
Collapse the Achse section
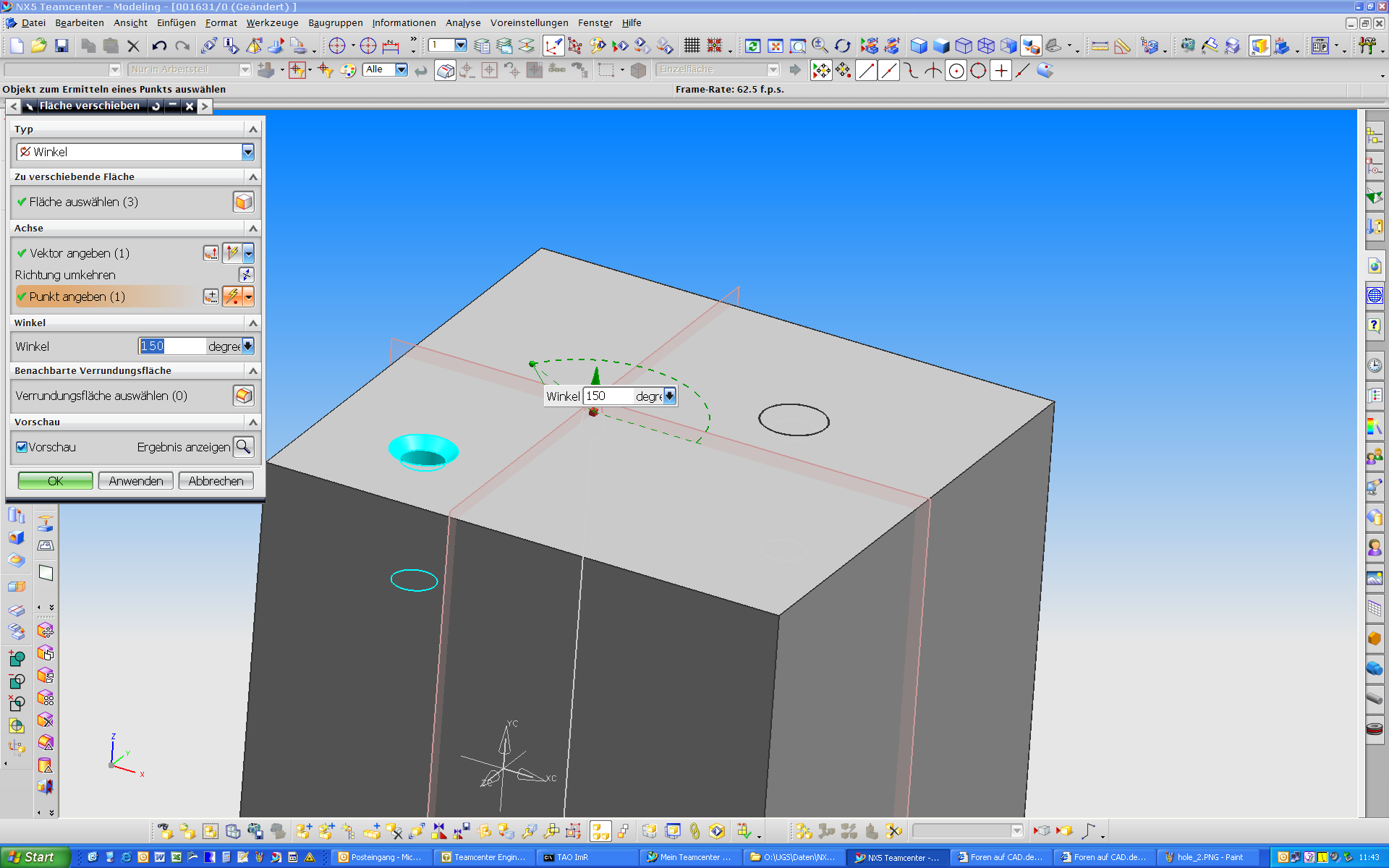pos(253,229)
